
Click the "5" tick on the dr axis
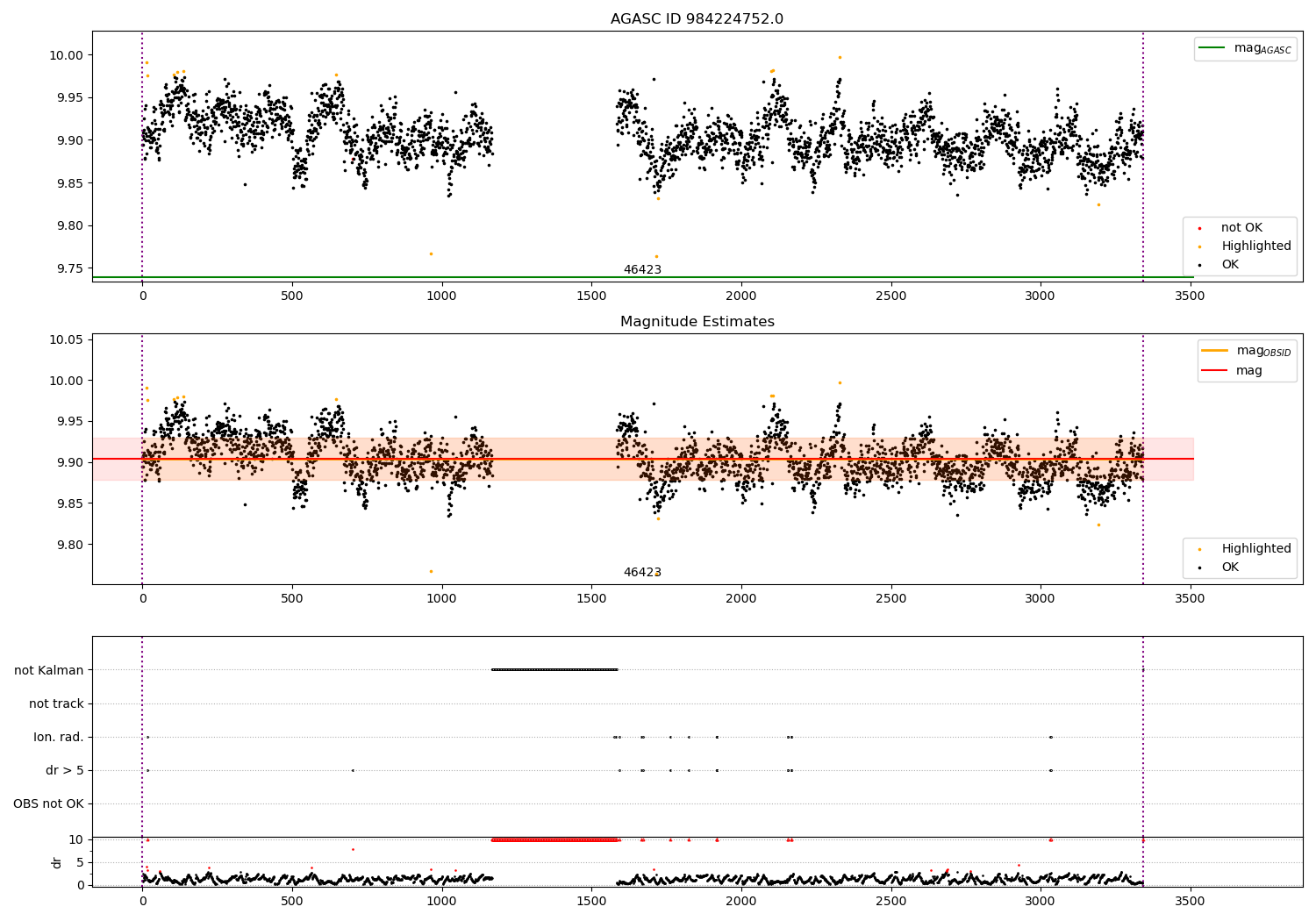[x=80, y=862]
